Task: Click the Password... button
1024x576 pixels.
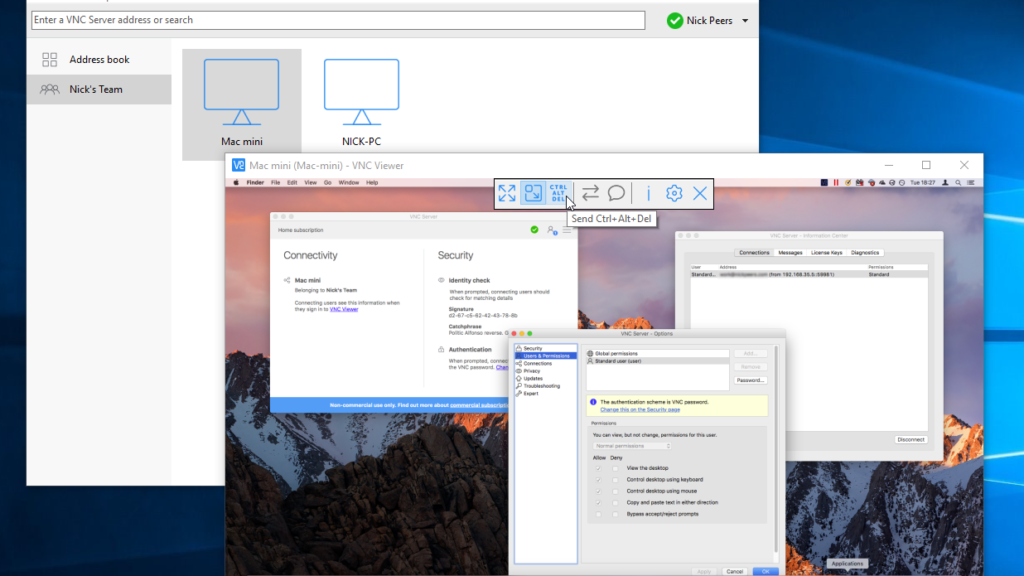Action: point(750,380)
